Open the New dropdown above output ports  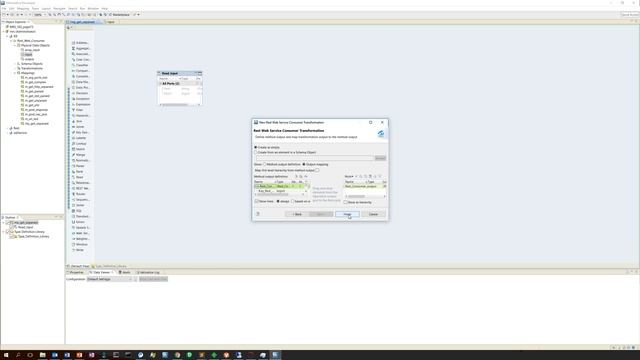tap(349, 176)
